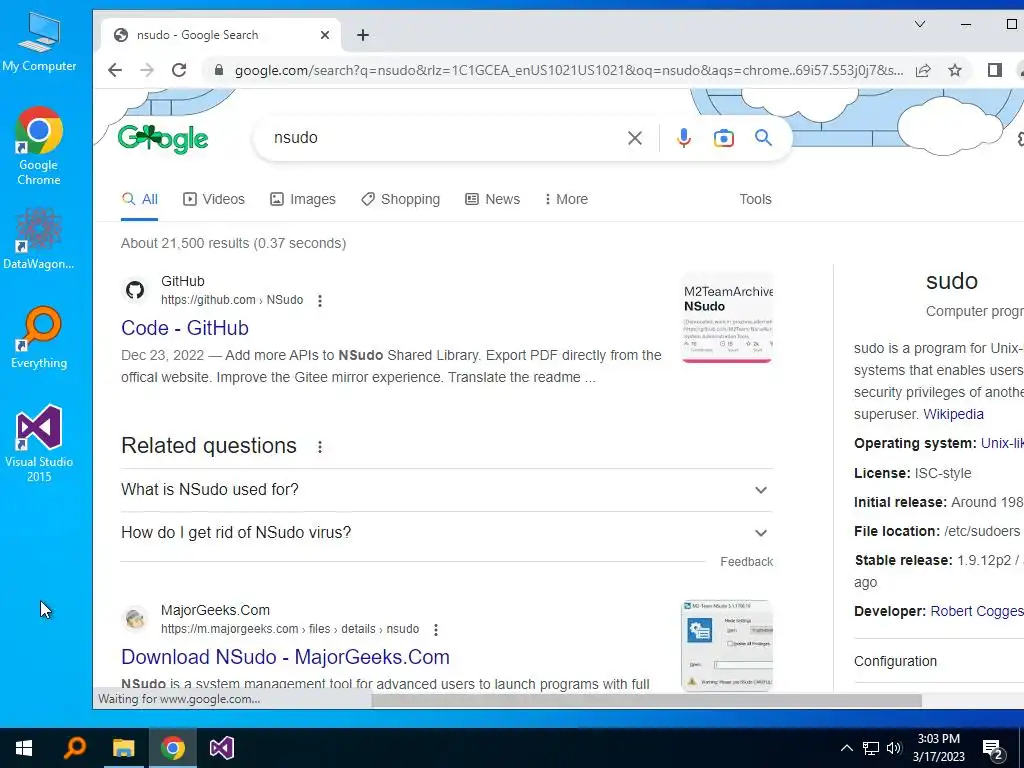Open search Tools button
This screenshot has width=1024, height=768.
click(x=756, y=199)
